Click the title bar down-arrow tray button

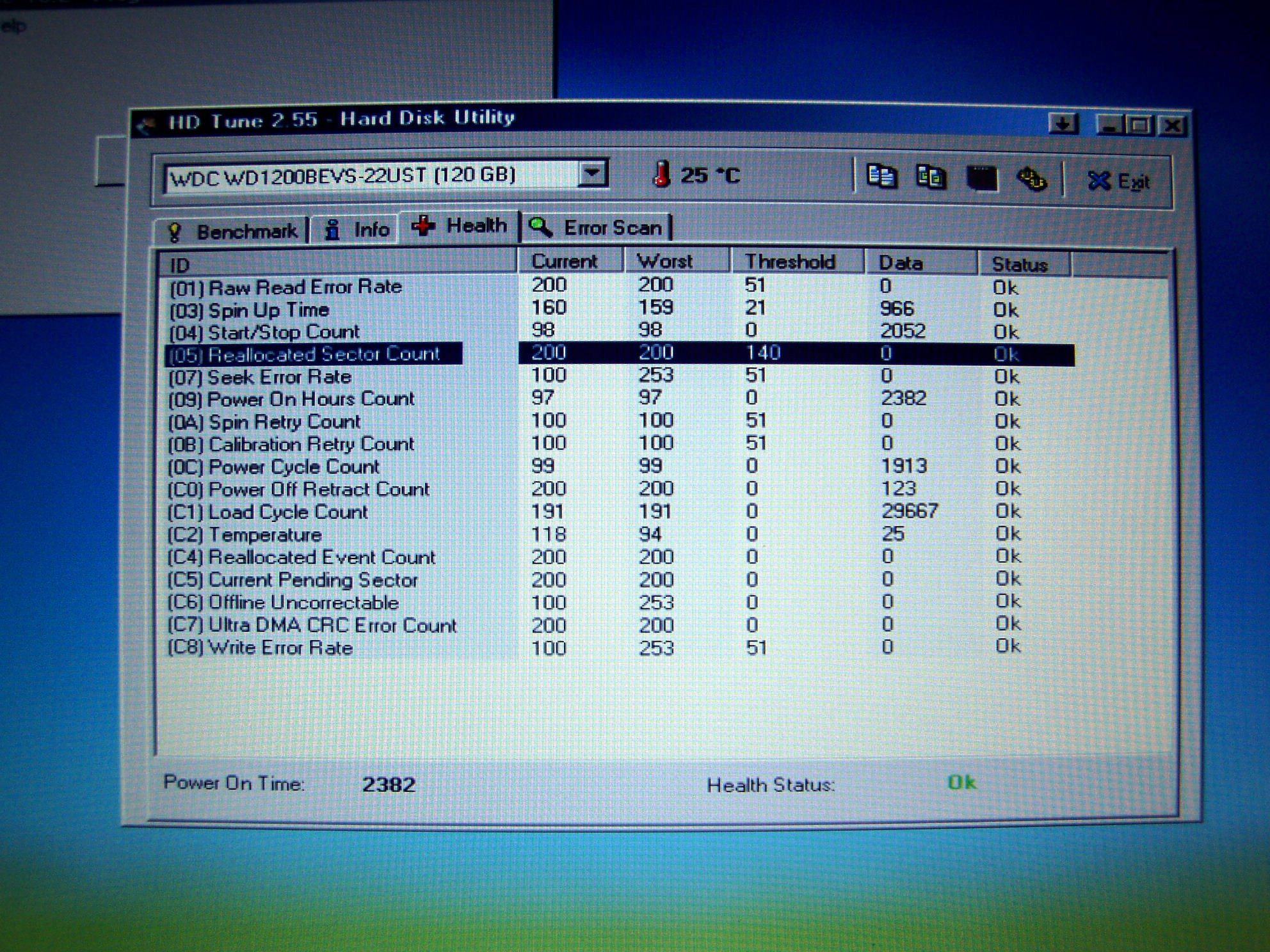pos(1063,123)
